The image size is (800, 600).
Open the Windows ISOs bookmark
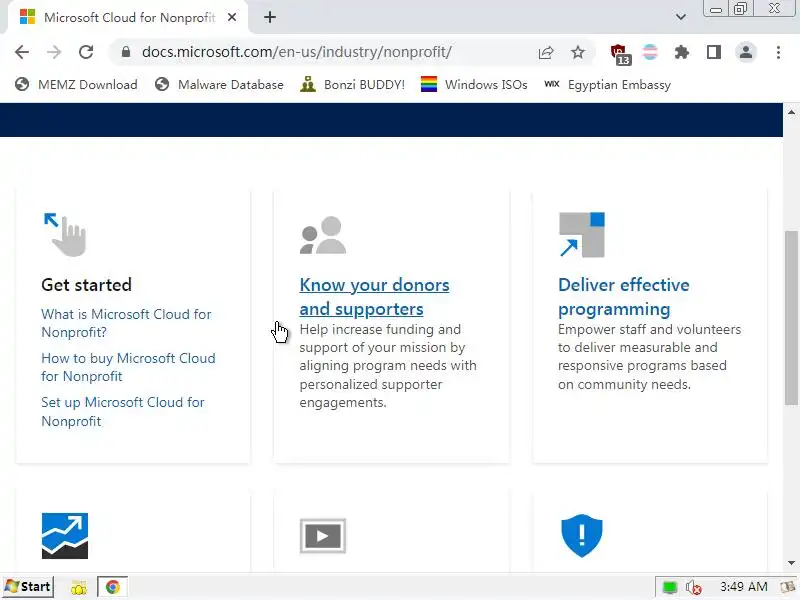(474, 85)
